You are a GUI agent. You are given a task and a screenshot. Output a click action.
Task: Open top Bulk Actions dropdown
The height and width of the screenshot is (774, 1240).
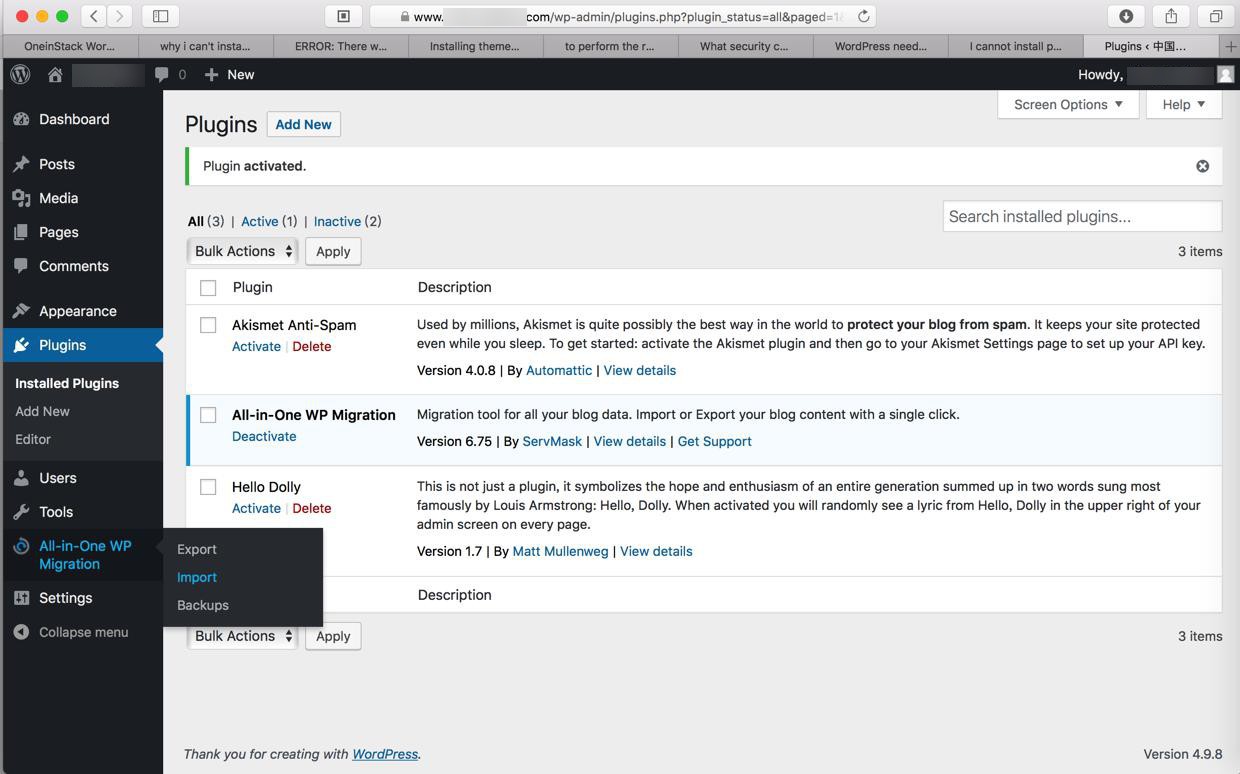pos(243,251)
